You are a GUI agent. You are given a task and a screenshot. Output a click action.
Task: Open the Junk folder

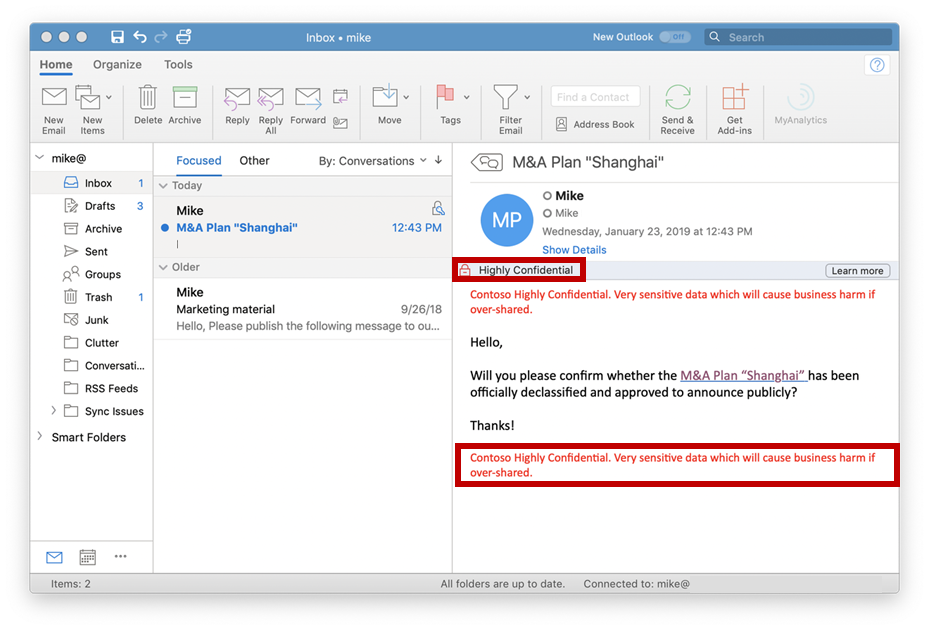(x=92, y=320)
